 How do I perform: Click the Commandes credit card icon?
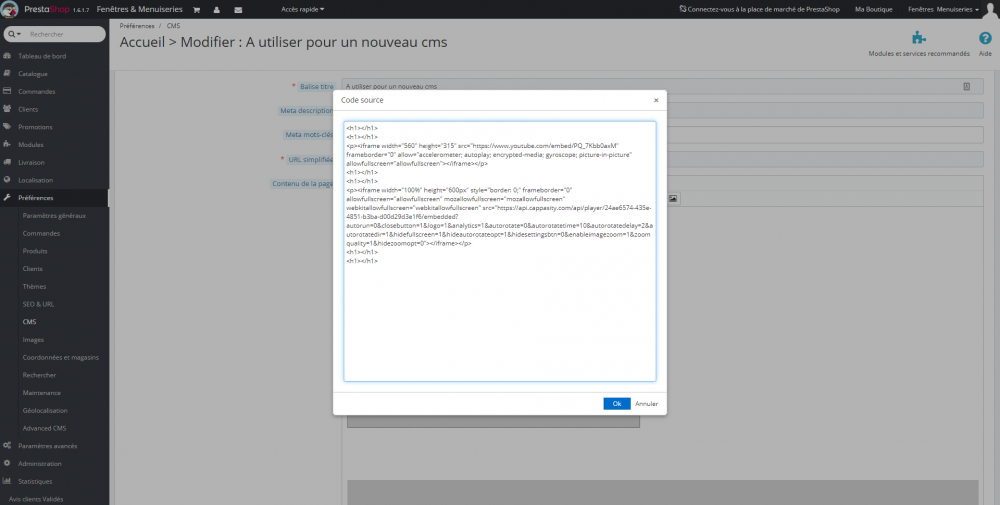pos(7,91)
